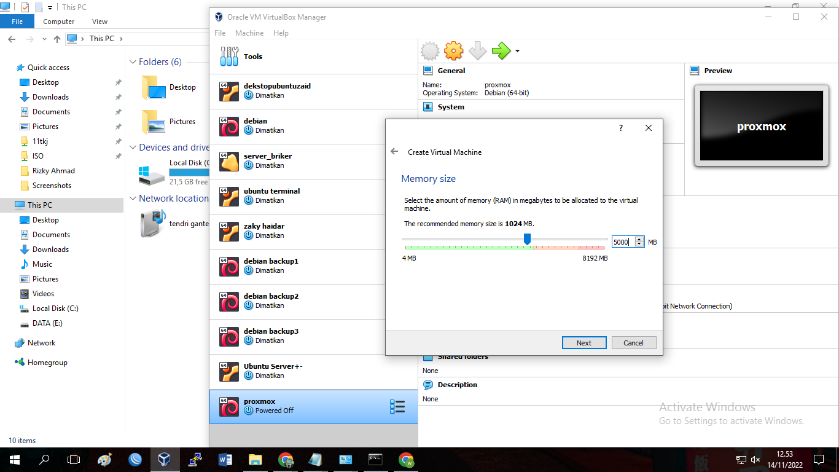Click the proxmox VM icon
Viewport: 839px width, 472px height.
(x=229, y=407)
